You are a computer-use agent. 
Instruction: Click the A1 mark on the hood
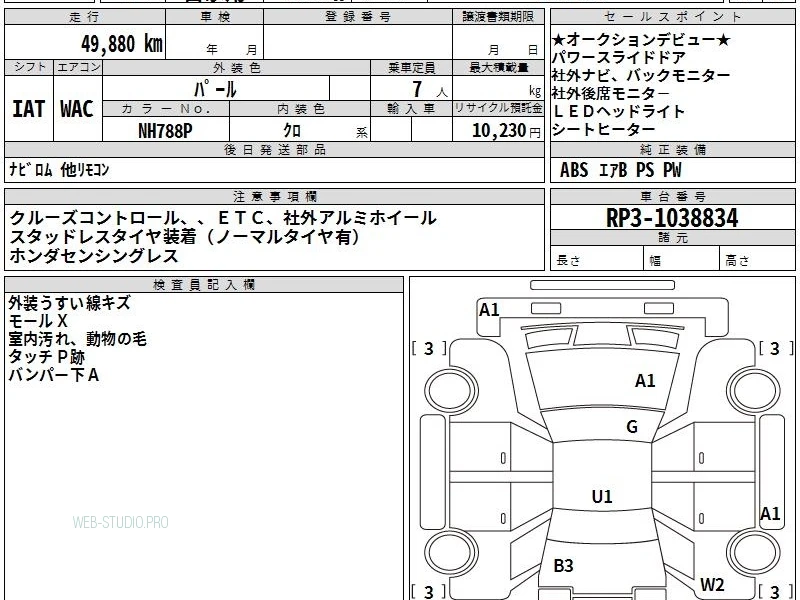(645, 381)
